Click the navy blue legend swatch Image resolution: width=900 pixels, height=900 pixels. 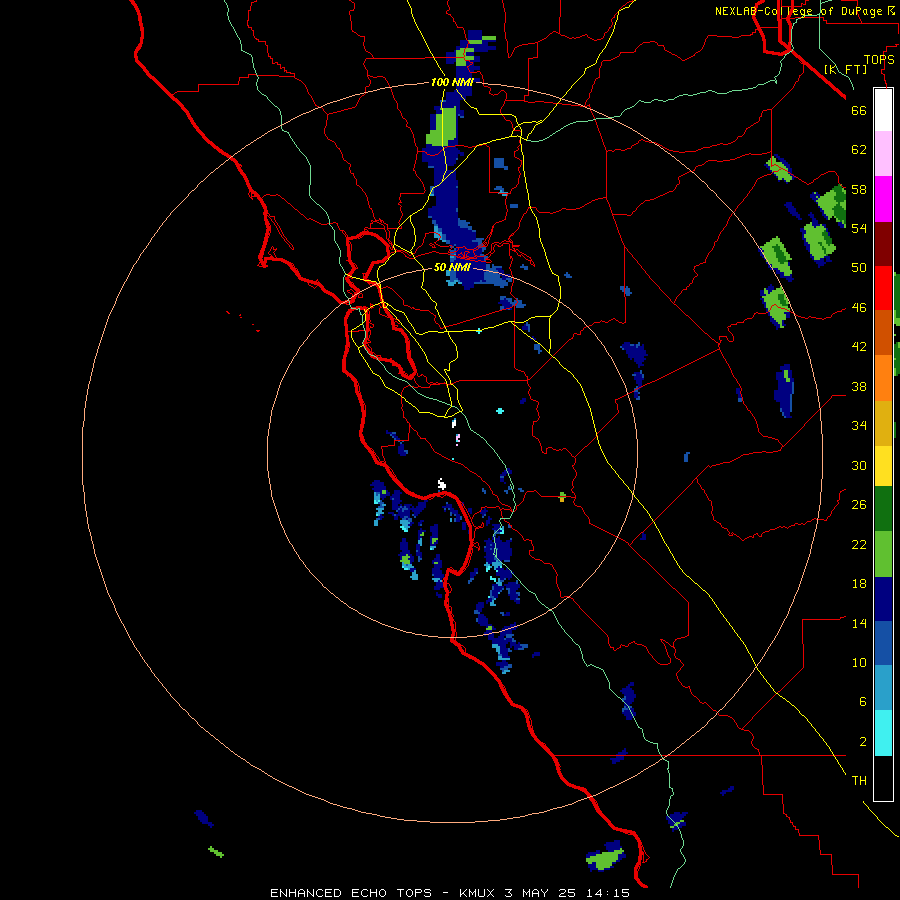[x=883, y=599]
